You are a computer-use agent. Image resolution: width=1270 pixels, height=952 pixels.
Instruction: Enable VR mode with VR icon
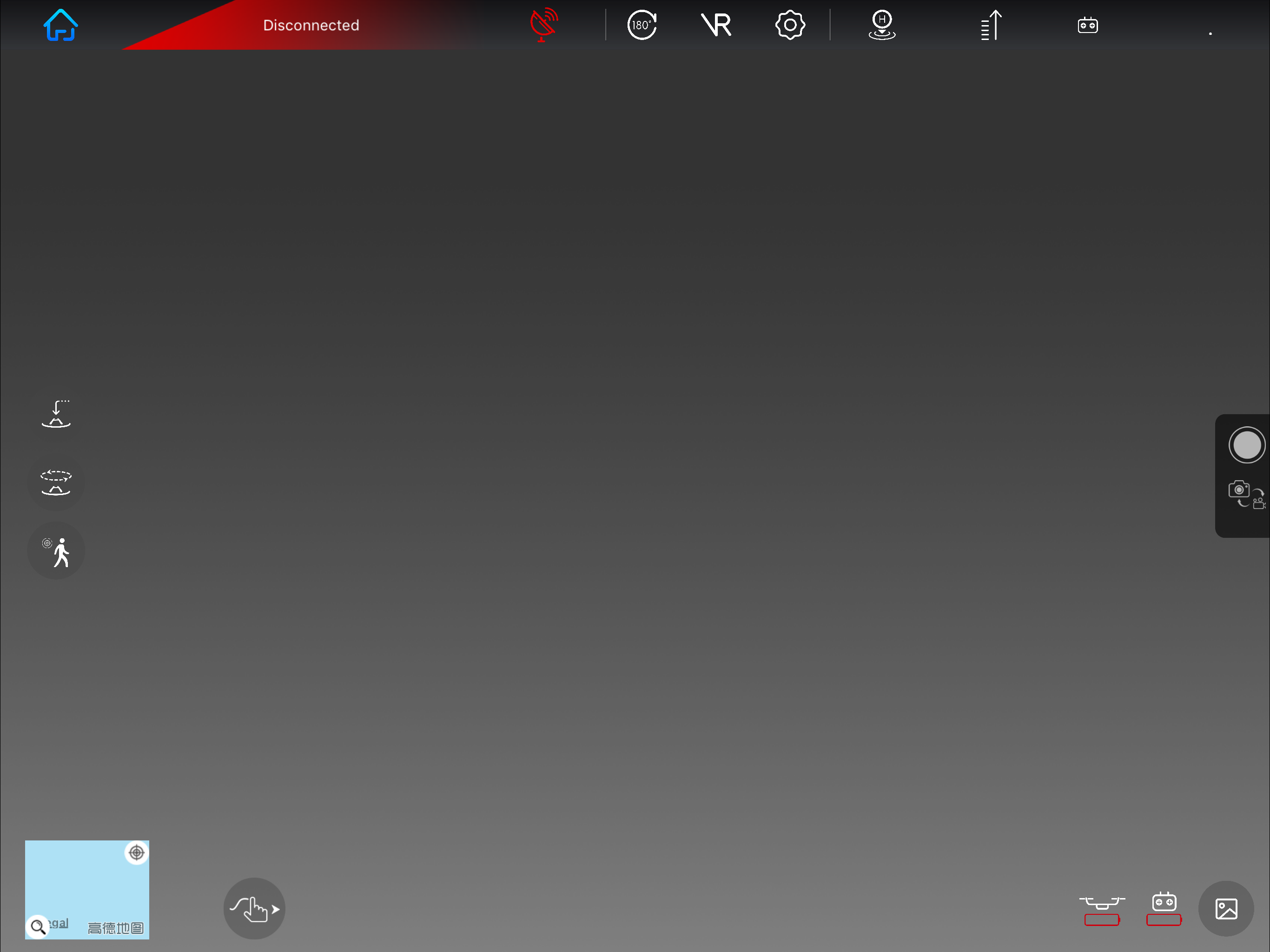tap(716, 25)
